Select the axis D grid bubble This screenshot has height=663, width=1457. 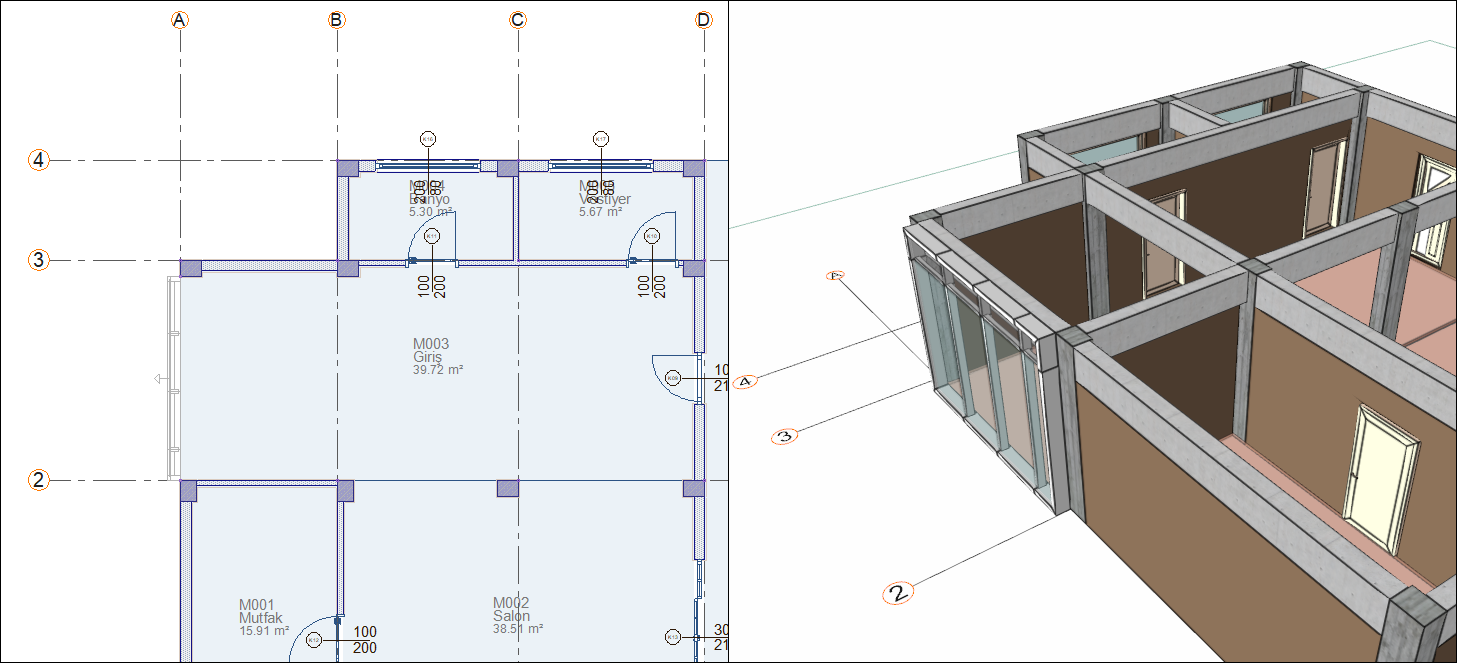pos(704,20)
